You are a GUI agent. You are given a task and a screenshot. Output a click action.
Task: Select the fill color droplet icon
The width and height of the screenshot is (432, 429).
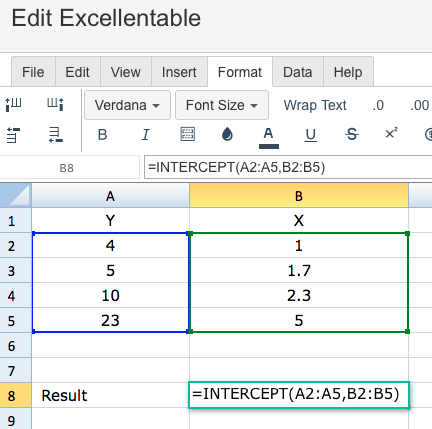point(227,134)
